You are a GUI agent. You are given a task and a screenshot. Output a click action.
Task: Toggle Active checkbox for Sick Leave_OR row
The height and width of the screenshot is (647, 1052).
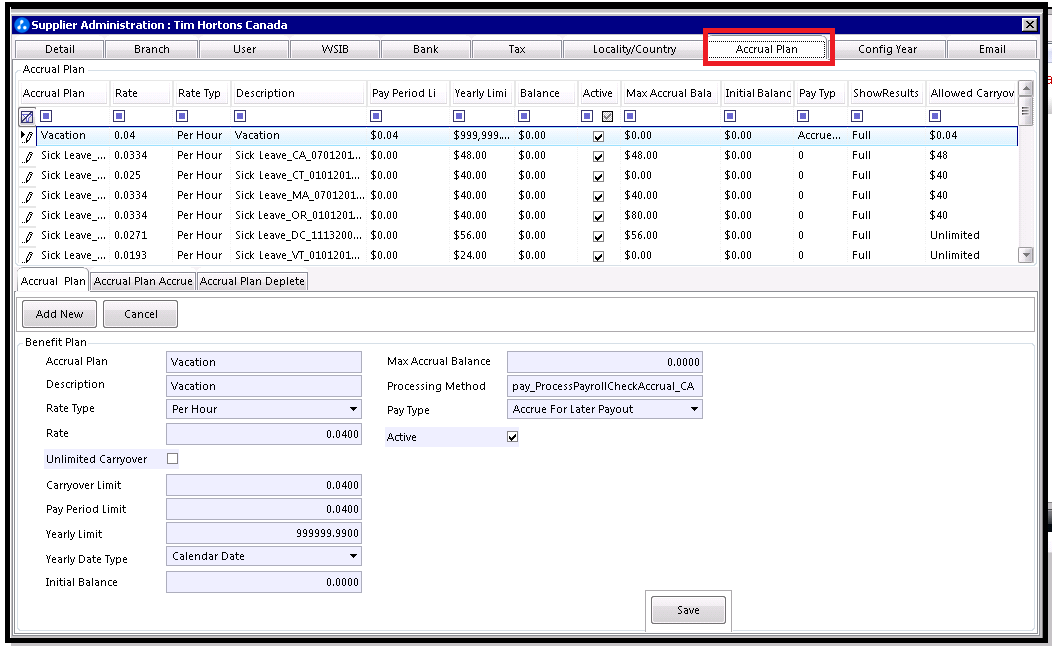[x=598, y=217]
